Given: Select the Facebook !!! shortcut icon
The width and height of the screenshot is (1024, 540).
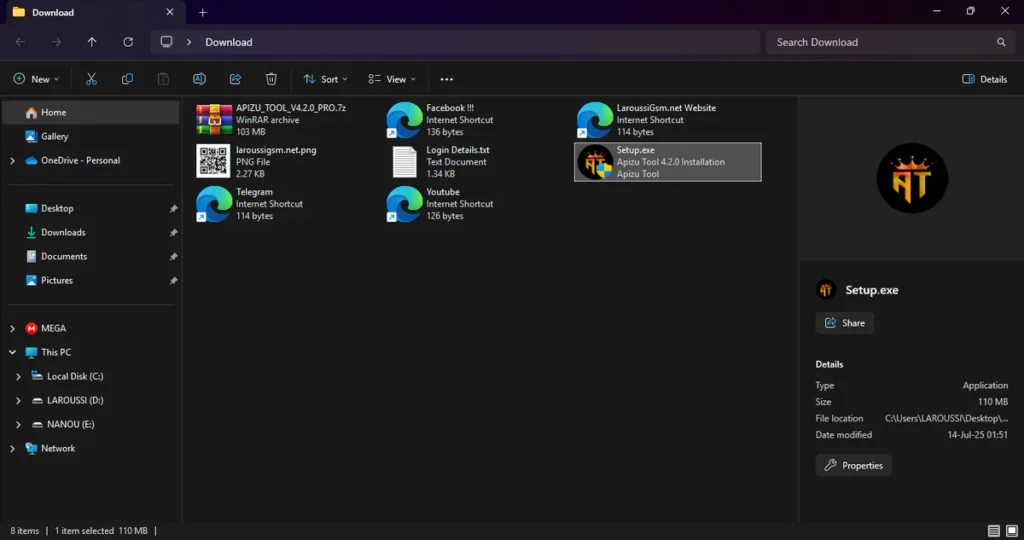Looking at the screenshot, I should pyautogui.click(x=404, y=119).
